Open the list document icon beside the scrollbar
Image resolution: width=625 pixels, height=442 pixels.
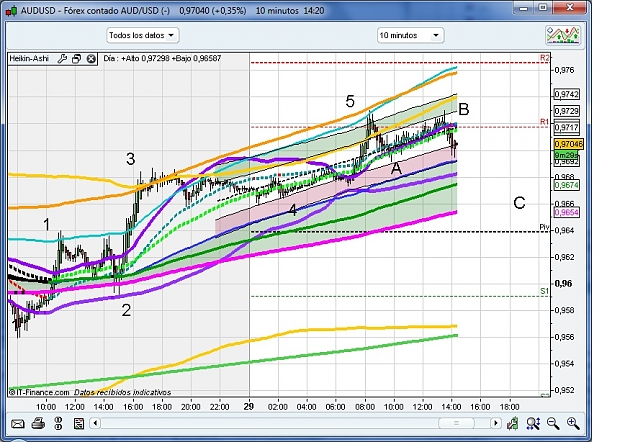tap(79, 423)
